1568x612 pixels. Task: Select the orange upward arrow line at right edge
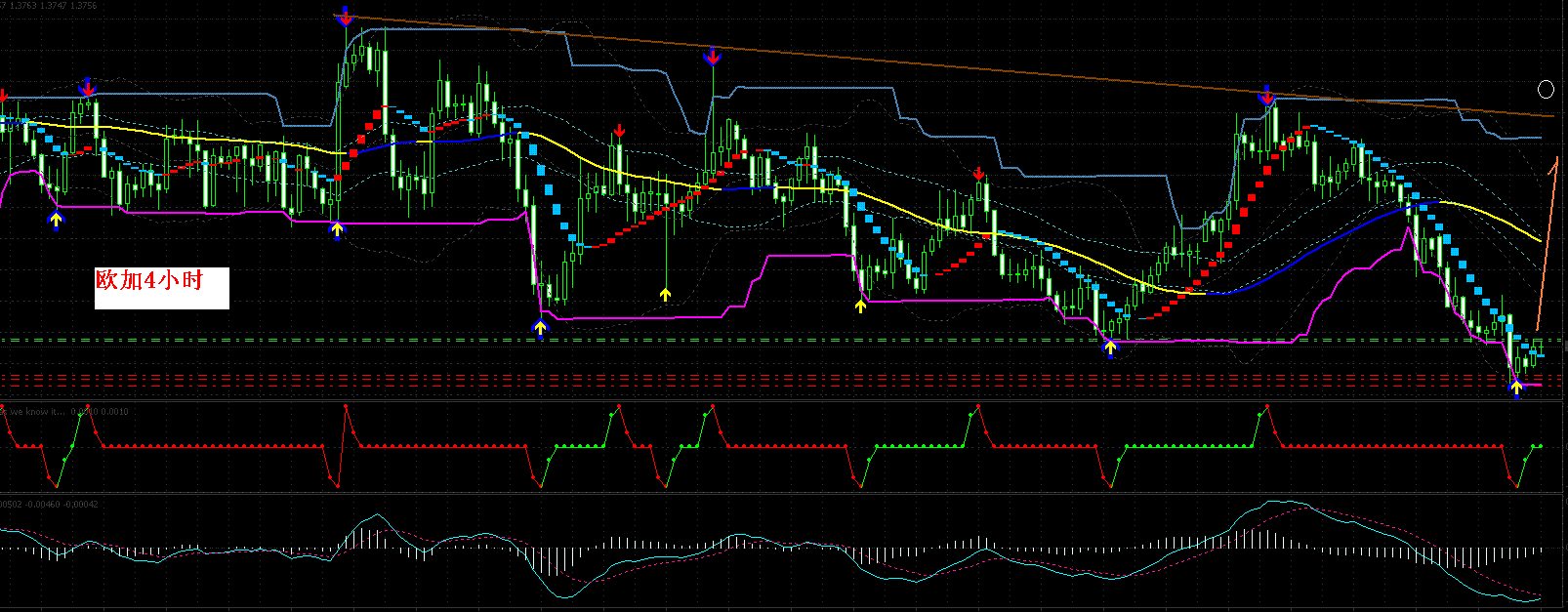pos(1547,241)
